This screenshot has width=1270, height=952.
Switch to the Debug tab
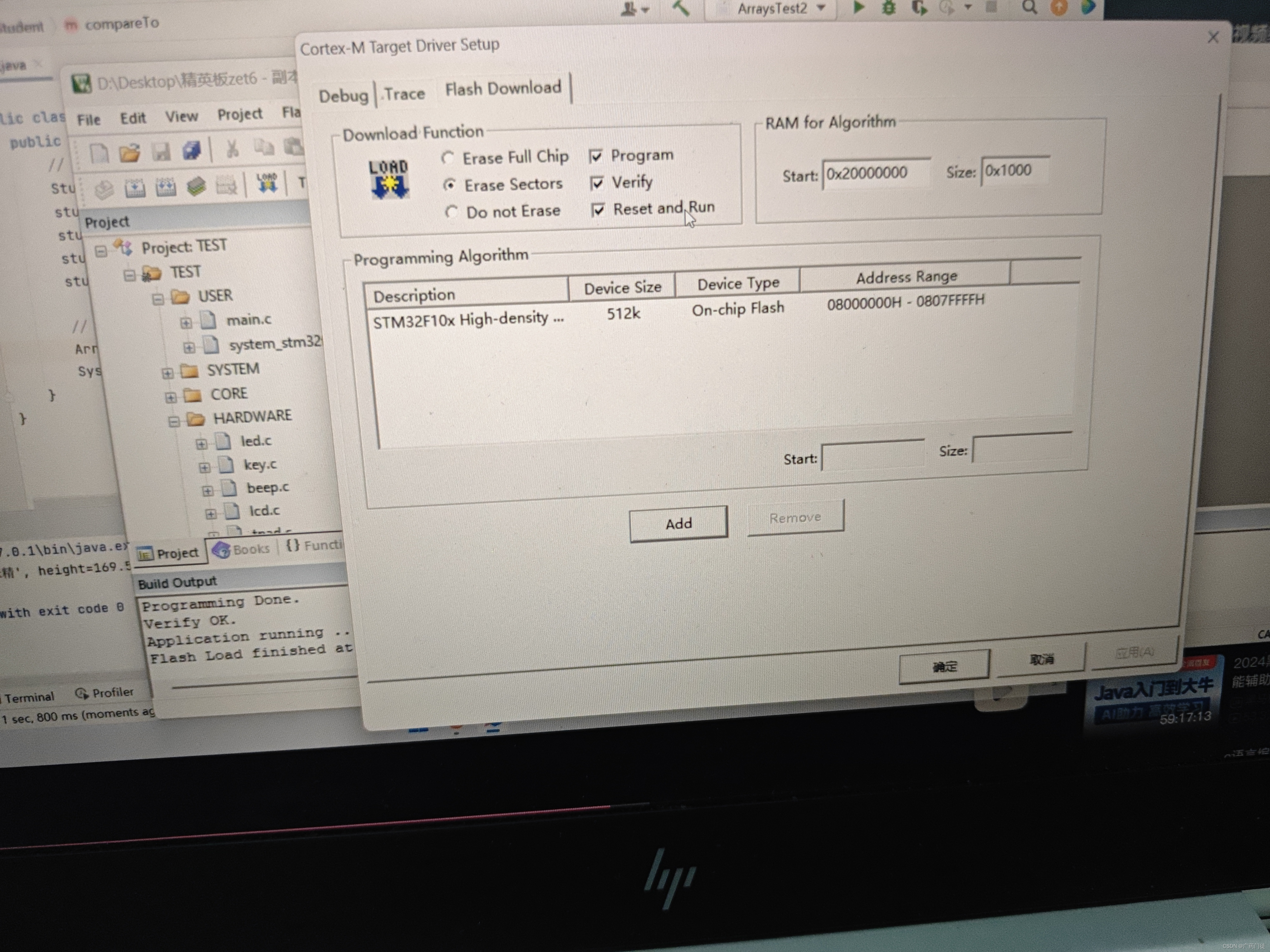(x=343, y=96)
